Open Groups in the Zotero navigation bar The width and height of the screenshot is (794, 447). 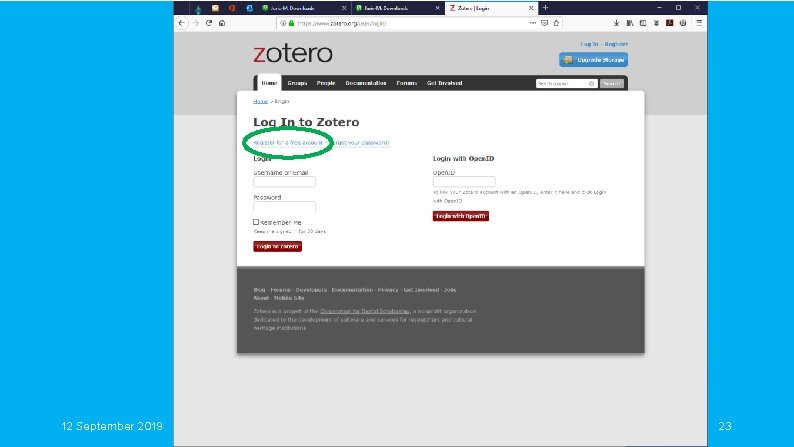[x=297, y=83]
